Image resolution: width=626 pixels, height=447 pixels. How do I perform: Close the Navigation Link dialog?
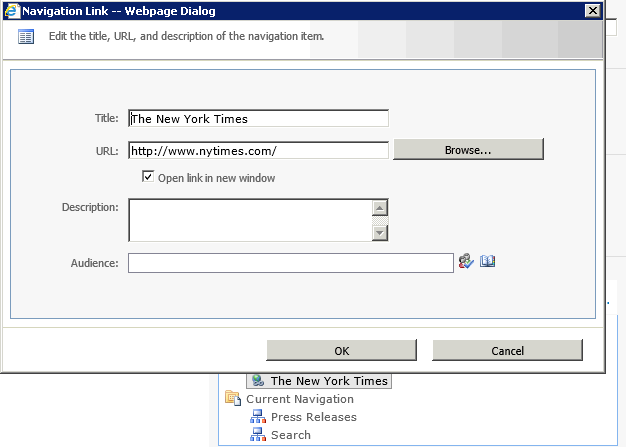(593, 10)
